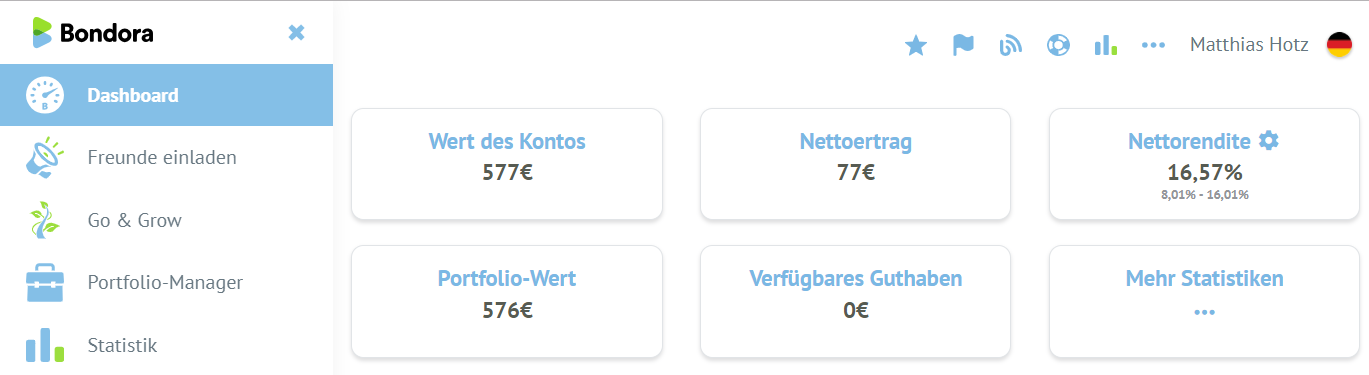Image resolution: width=1369 pixels, height=375 pixels.
Task: Open the three-dots more menu in header
Action: tap(1154, 45)
